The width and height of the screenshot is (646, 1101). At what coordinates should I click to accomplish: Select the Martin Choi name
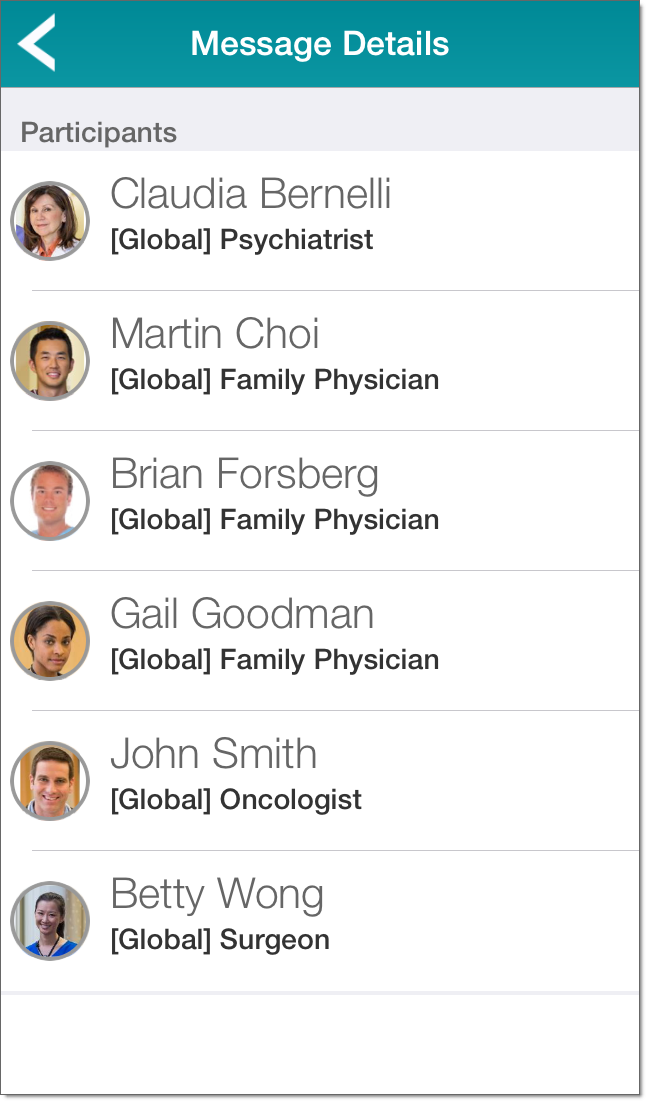tap(215, 334)
